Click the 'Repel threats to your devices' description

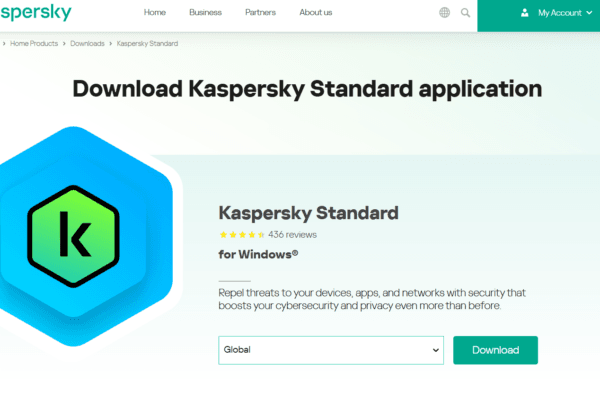[x=372, y=299]
